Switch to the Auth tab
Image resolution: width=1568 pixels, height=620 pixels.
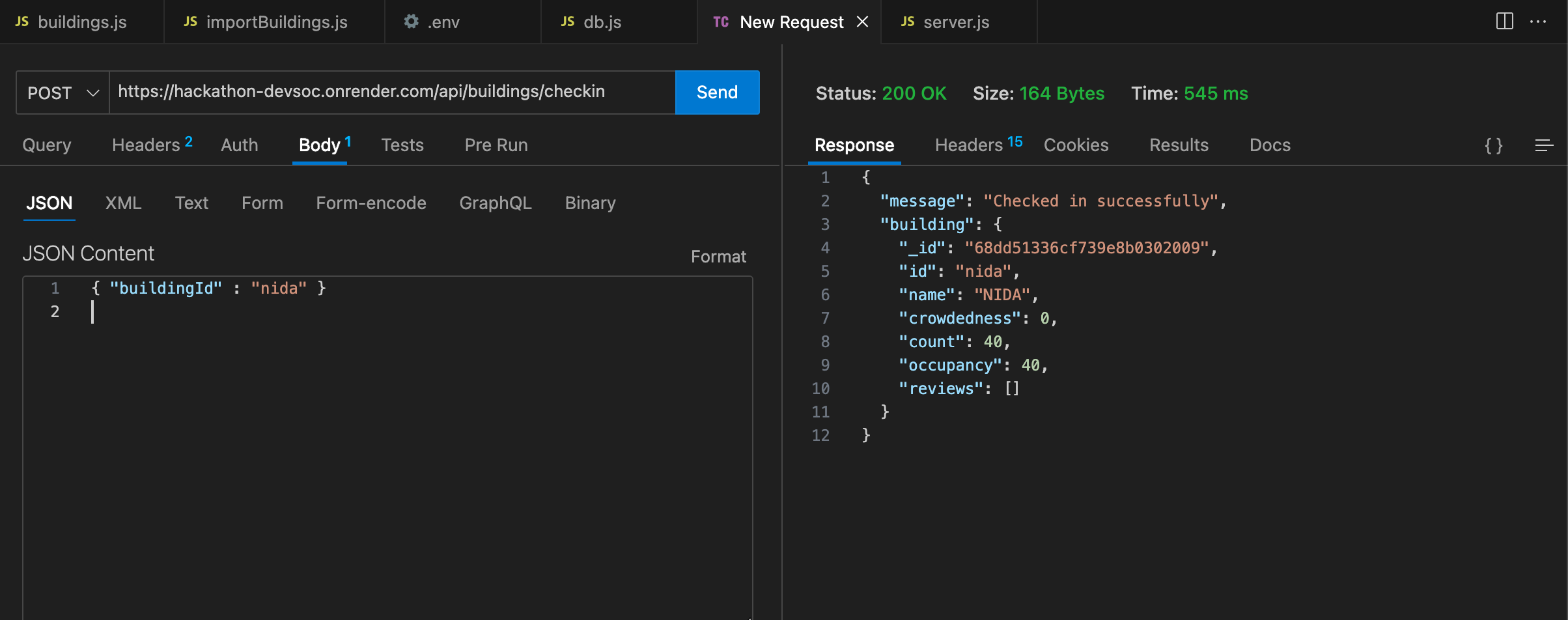pos(240,145)
